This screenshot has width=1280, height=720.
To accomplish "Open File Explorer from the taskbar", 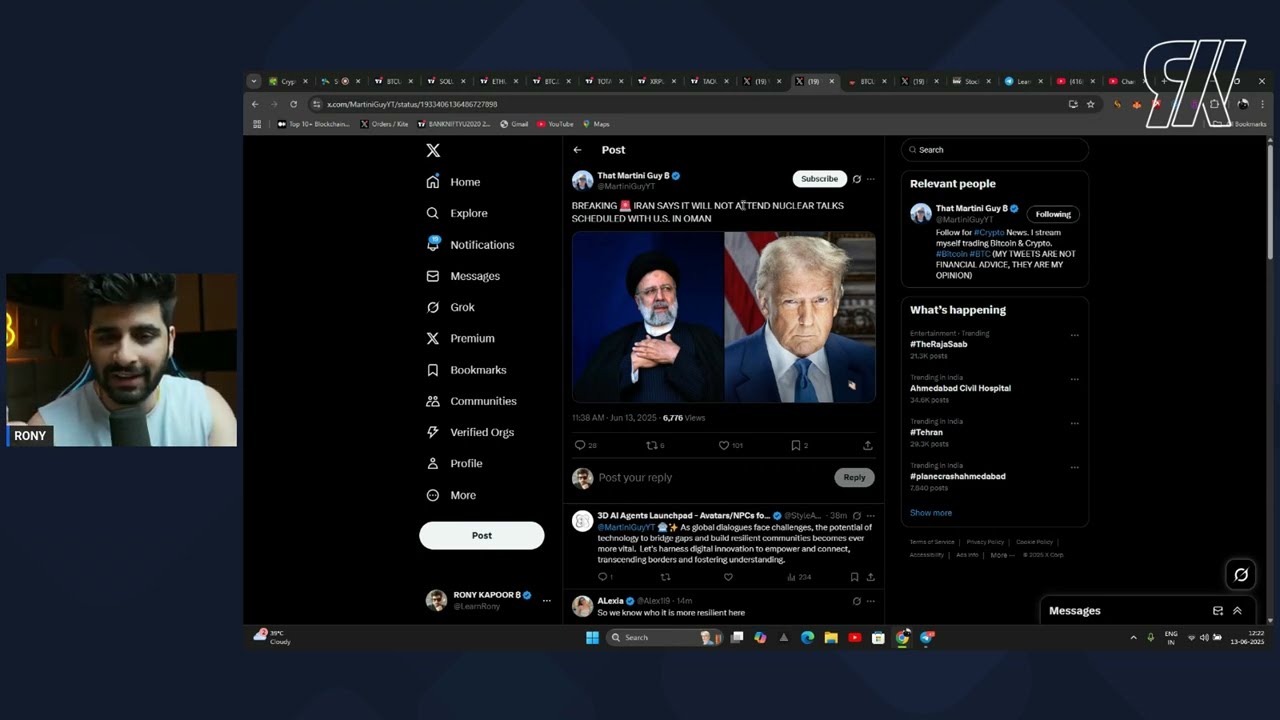I will coord(831,638).
